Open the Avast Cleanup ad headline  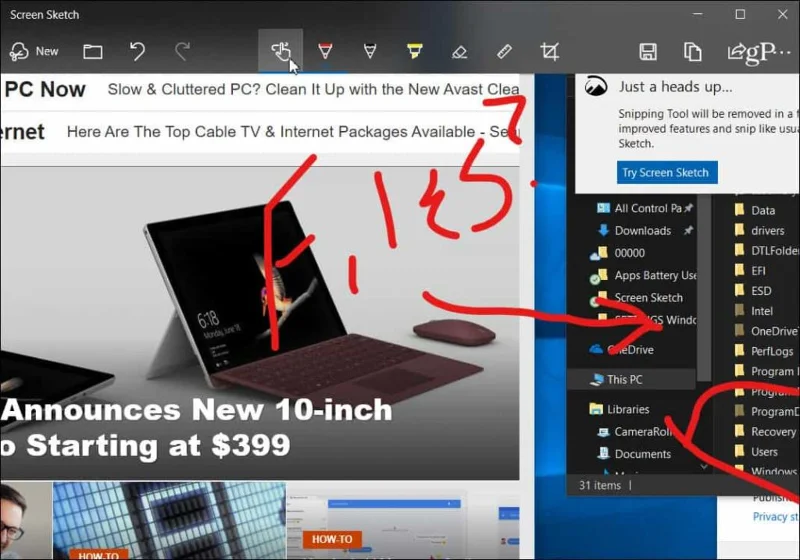tap(313, 89)
